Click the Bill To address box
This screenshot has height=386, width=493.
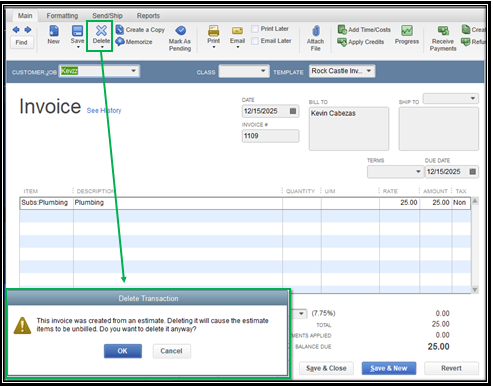click(349, 129)
